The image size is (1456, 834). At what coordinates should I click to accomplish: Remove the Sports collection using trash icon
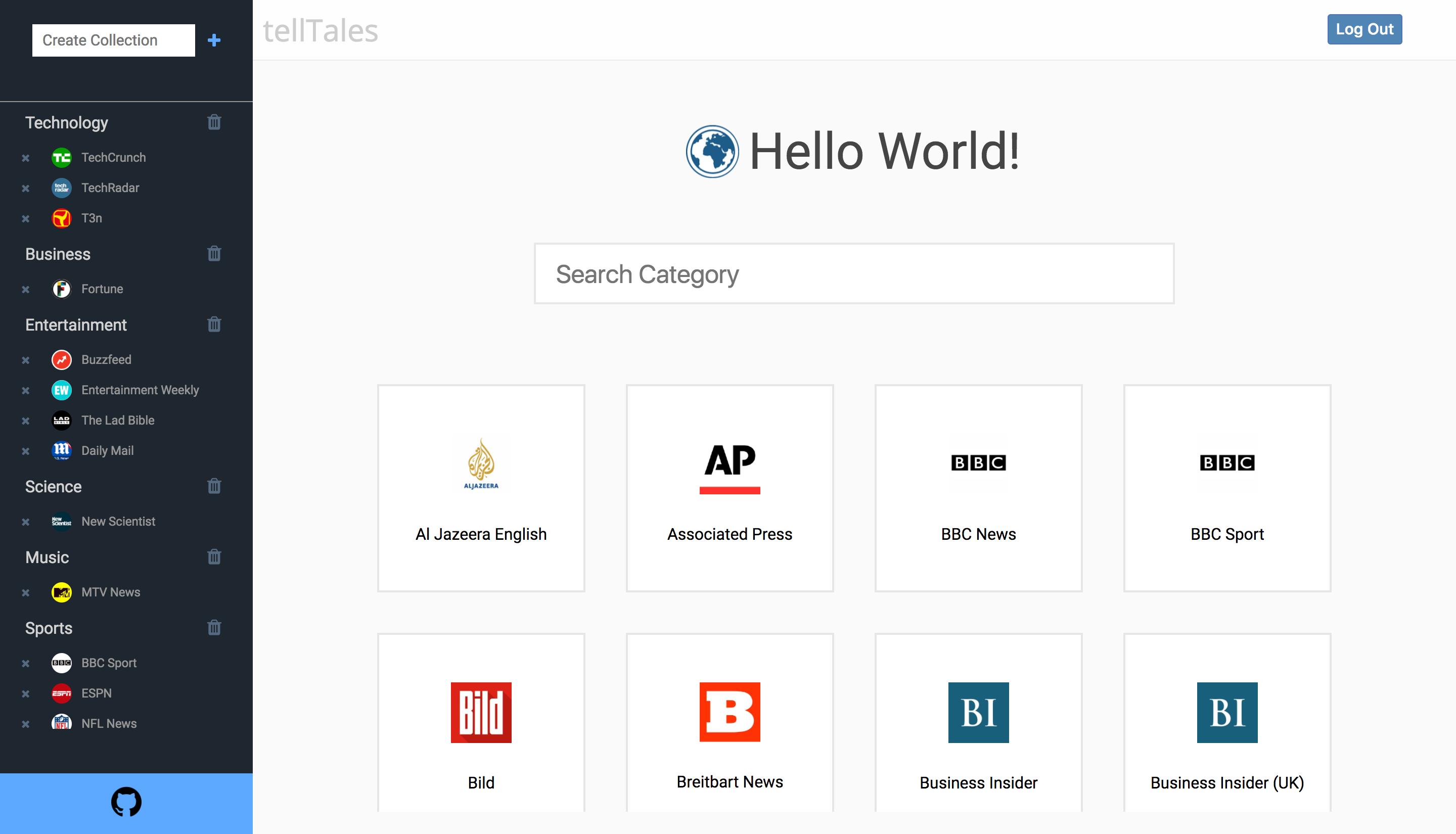pyautogui.click(x=214, y=627)
